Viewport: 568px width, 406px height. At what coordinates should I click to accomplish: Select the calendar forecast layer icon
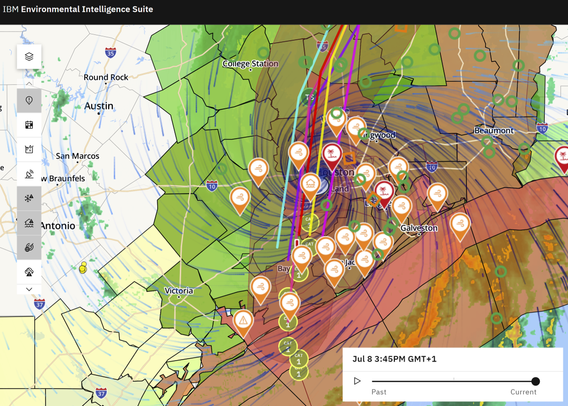click(x=29, y=125)
